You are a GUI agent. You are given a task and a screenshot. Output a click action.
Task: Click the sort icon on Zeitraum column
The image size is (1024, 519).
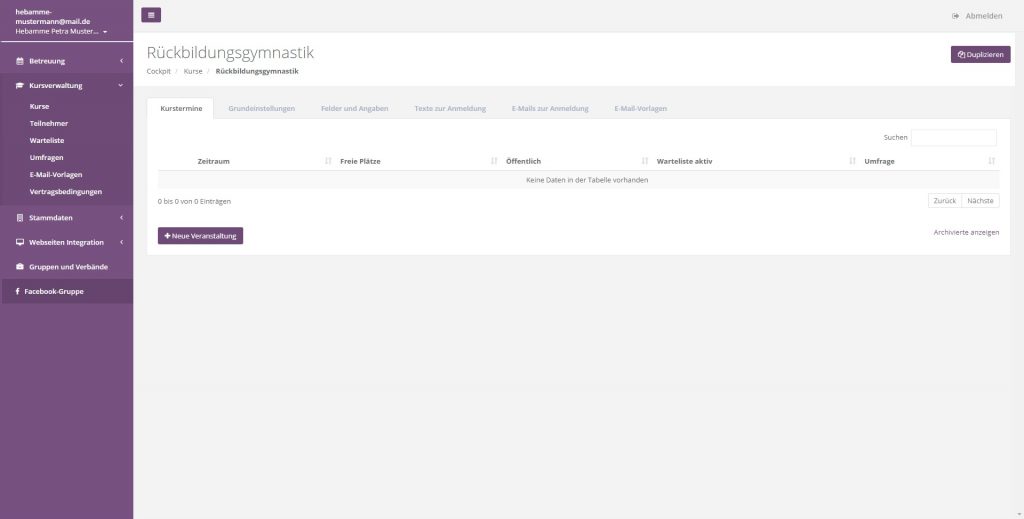tap(329, 161)
